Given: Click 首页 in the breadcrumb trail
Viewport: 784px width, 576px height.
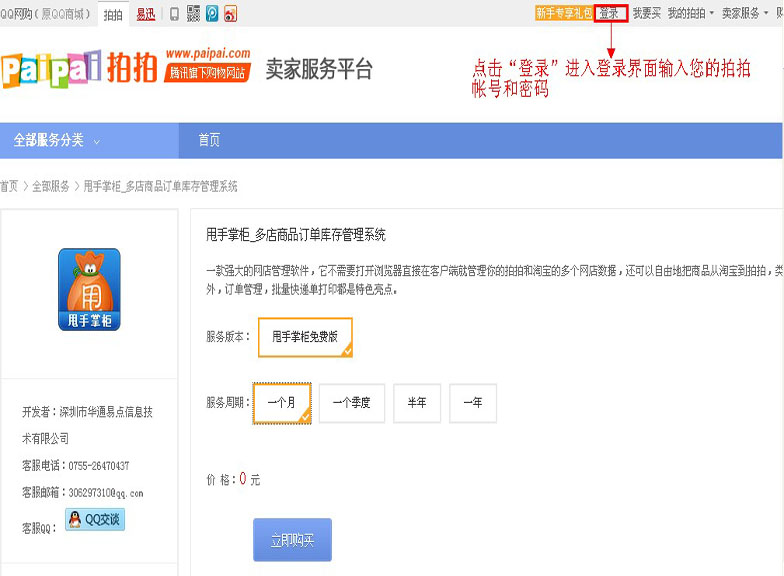Looking at the screenshot, I should 9,186.
